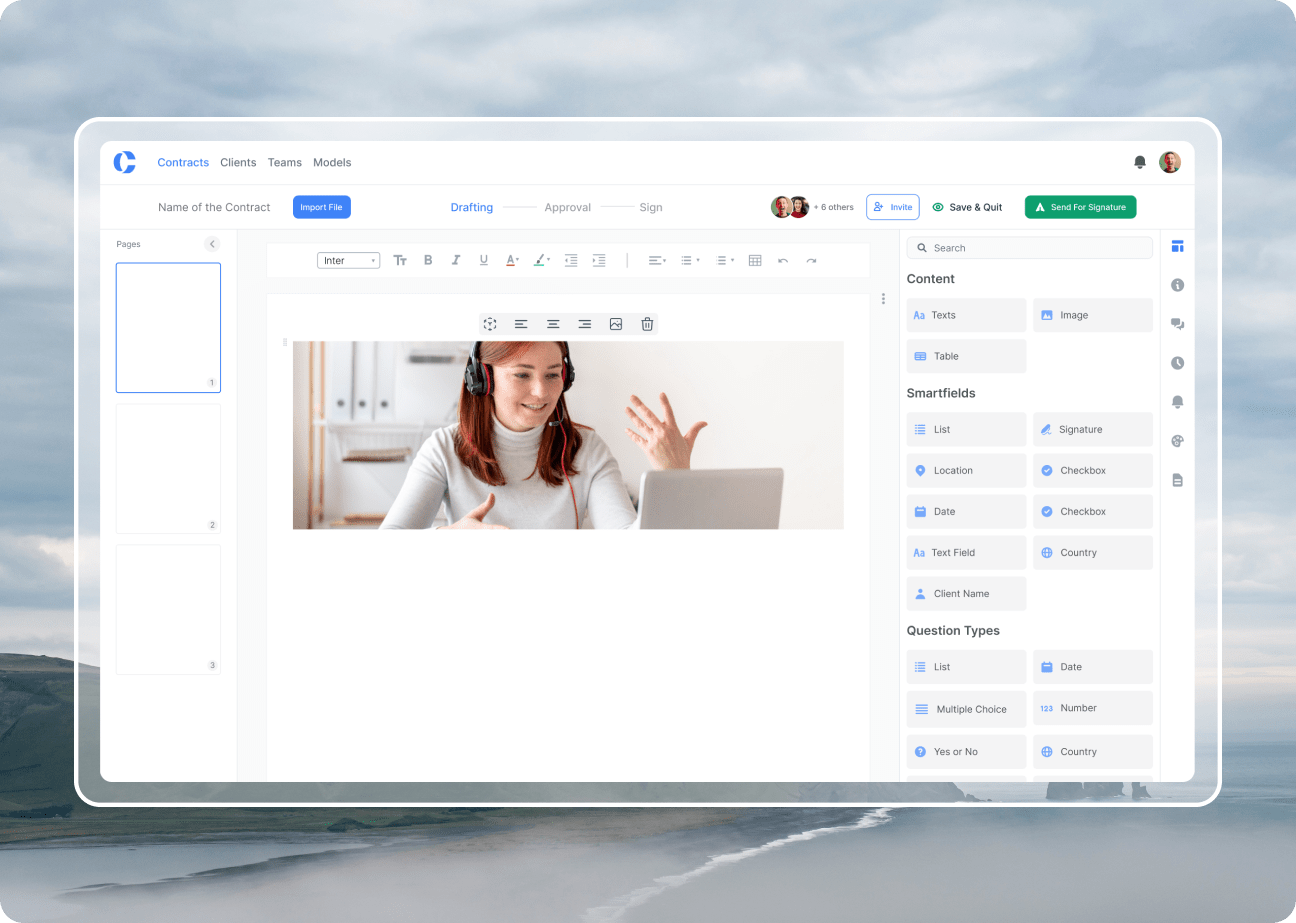
Task: Open the bulleted list dropdown
Action: point(690,260)
